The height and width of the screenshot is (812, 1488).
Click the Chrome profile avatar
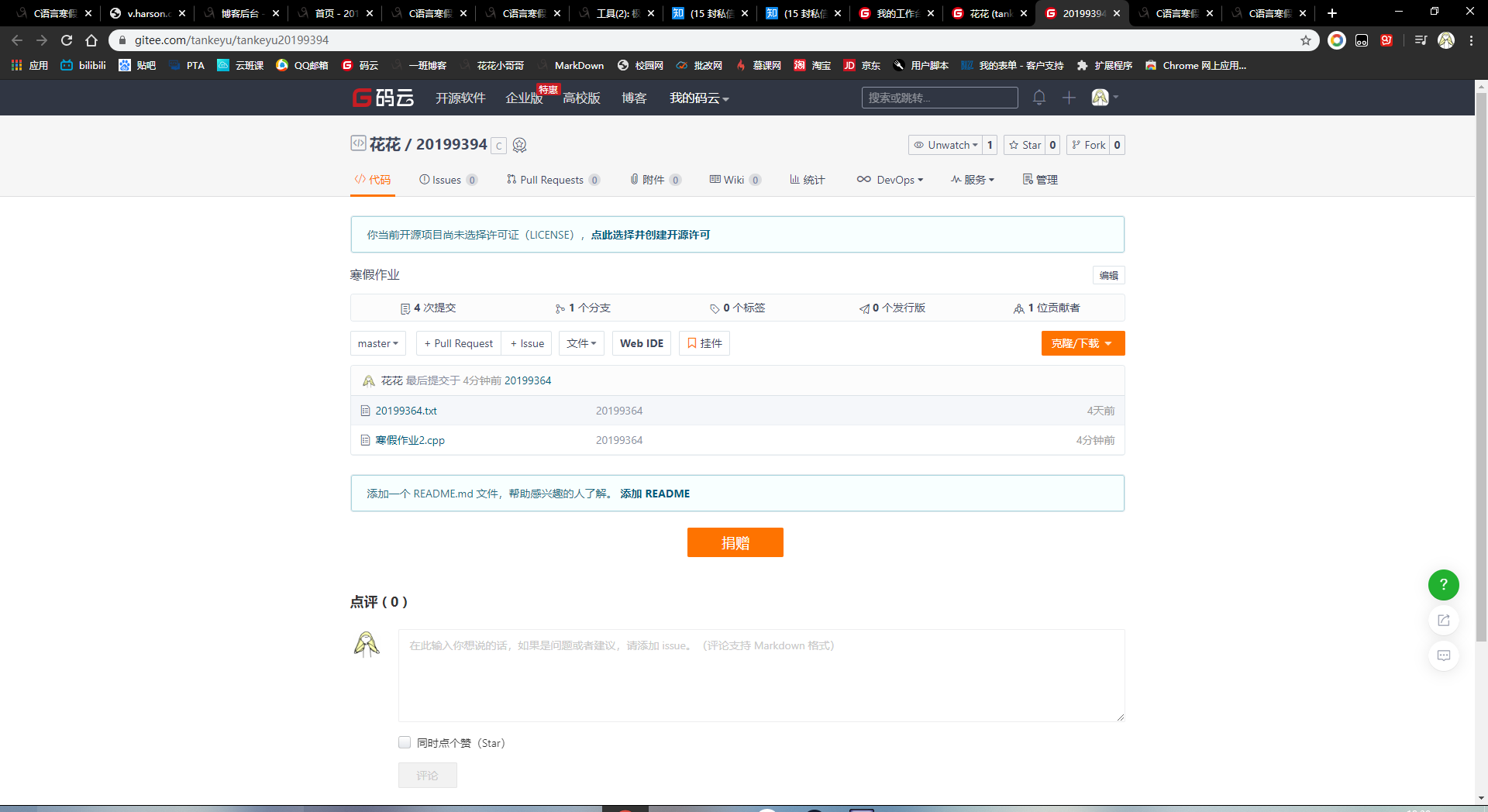[x=1446, y=40]
